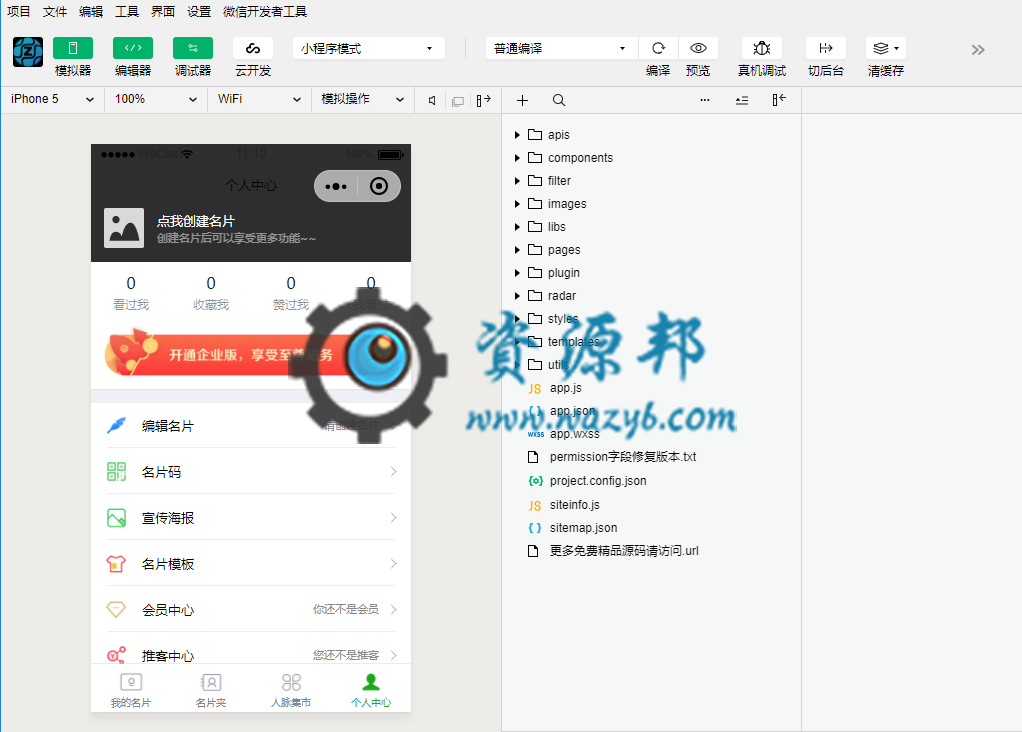
Task: Click the 切后台 switch-to-background icon
Action: [826, 48]
